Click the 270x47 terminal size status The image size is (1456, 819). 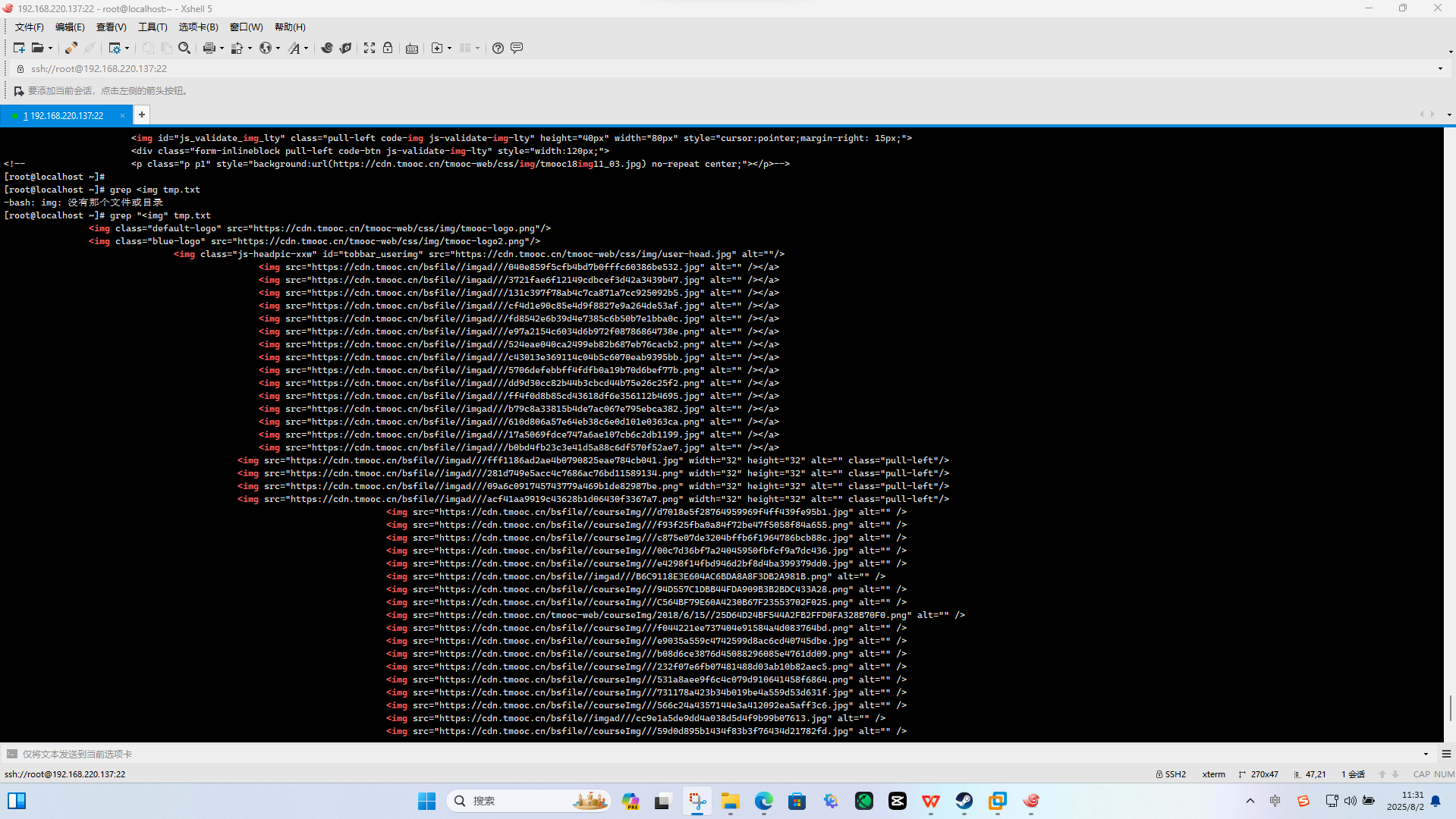(1258, 774)
